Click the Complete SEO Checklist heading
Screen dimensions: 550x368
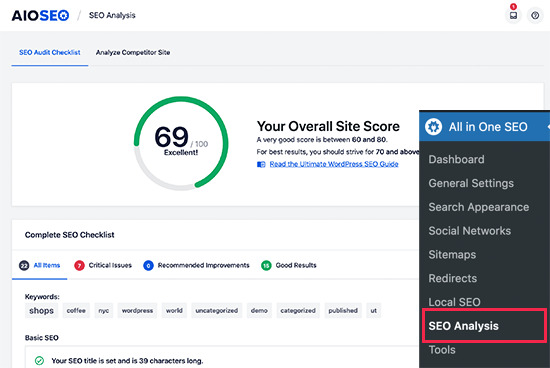(x=69, y=235)
